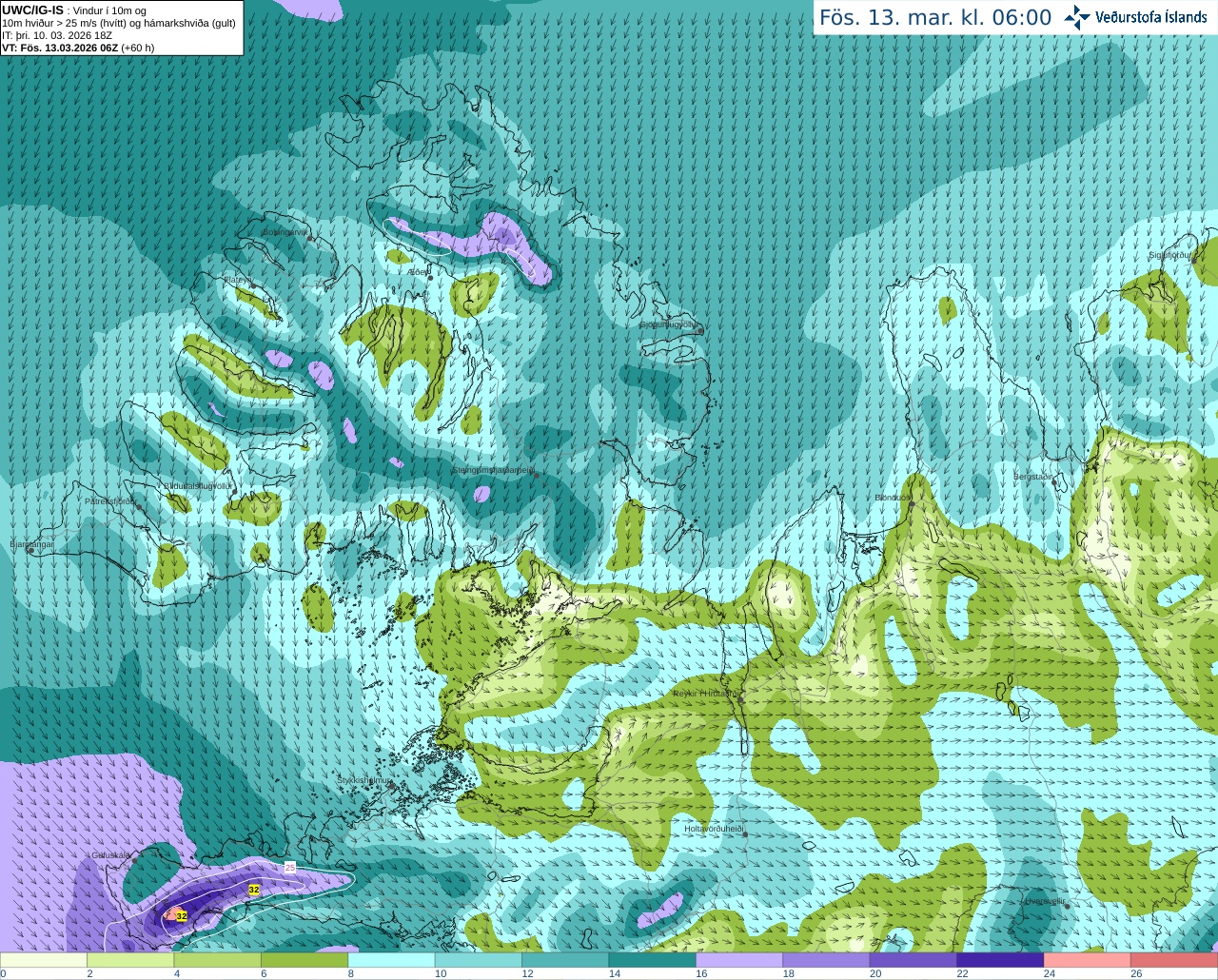Click the Gjögurflugvöllur station label

tap(670, 324)
